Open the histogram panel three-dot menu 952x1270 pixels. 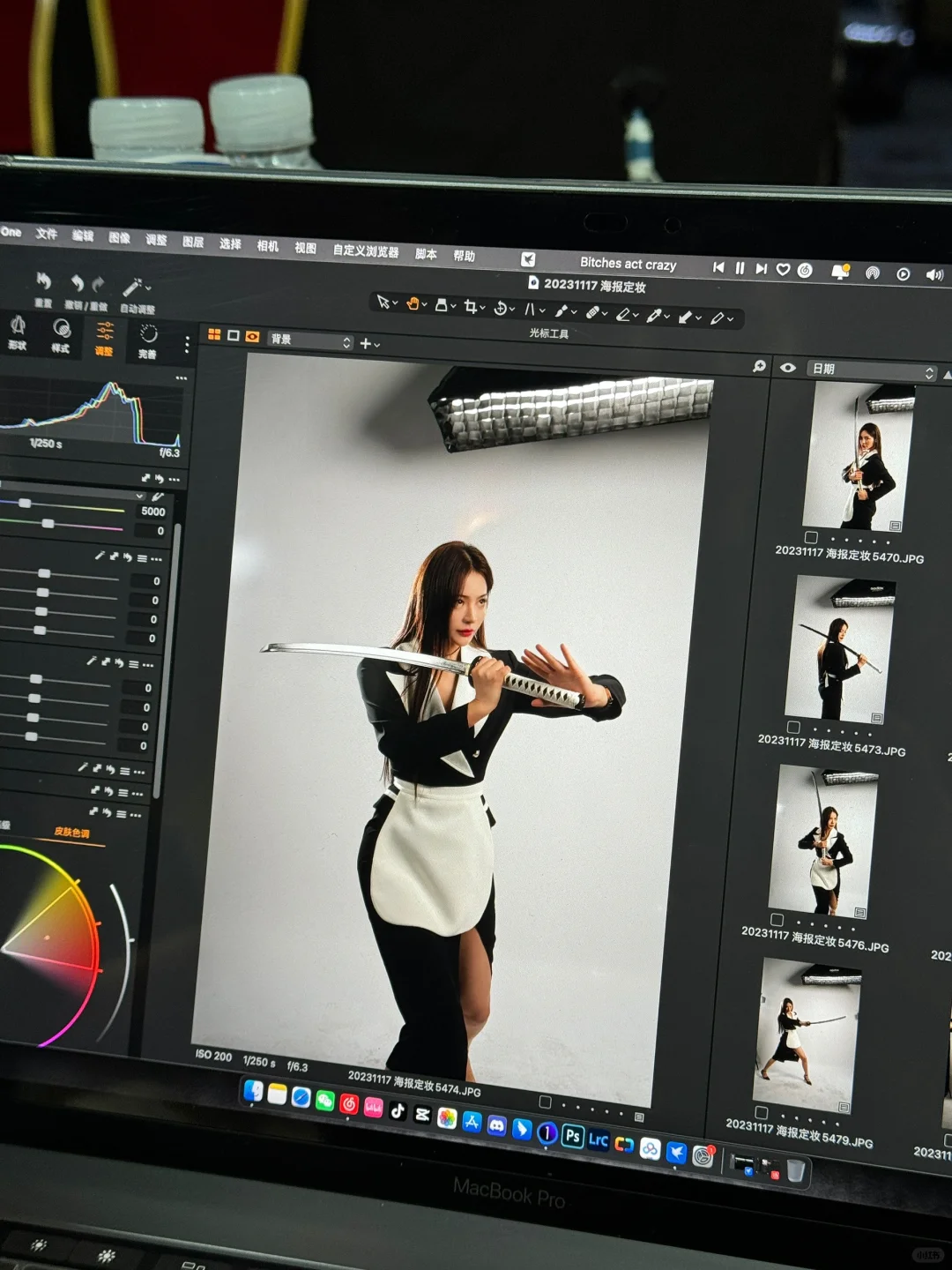pyautogui.click(x=181, y=377)
